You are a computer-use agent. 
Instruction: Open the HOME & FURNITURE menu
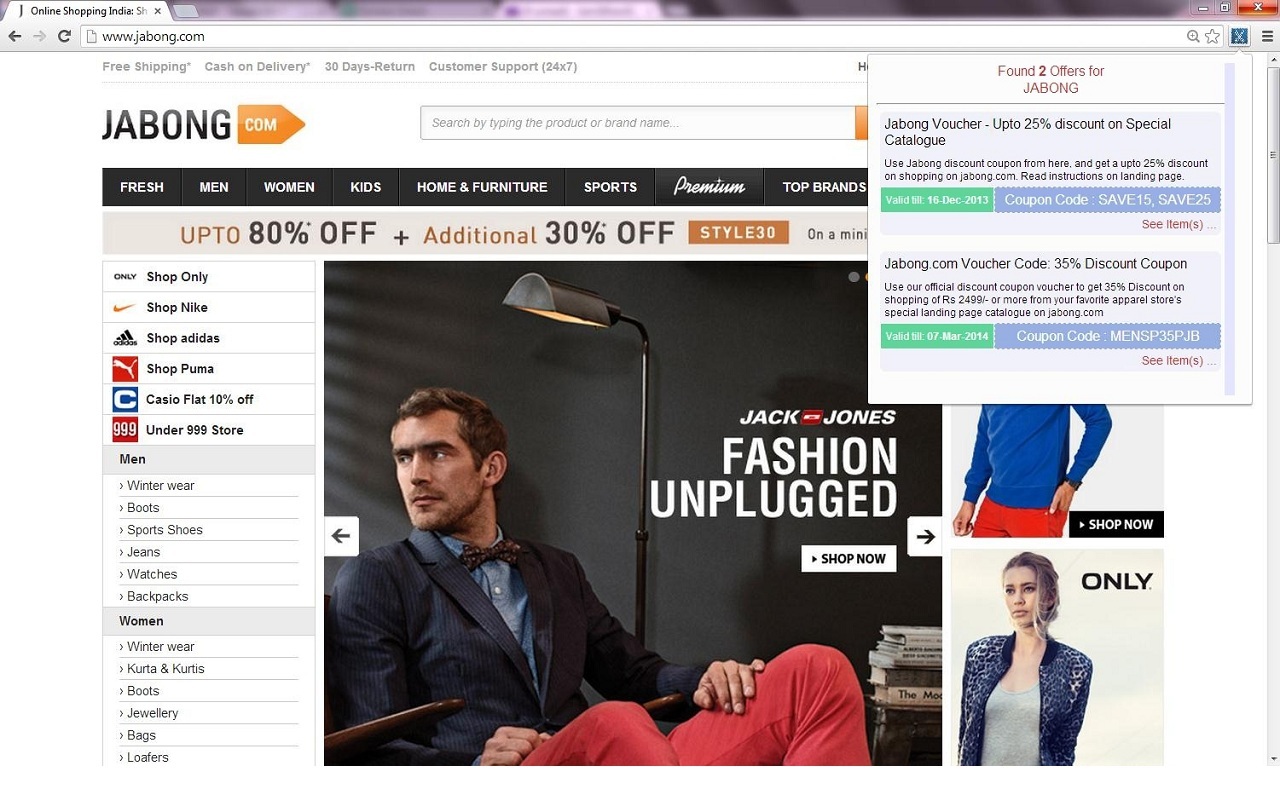click(x=482, y=187)
